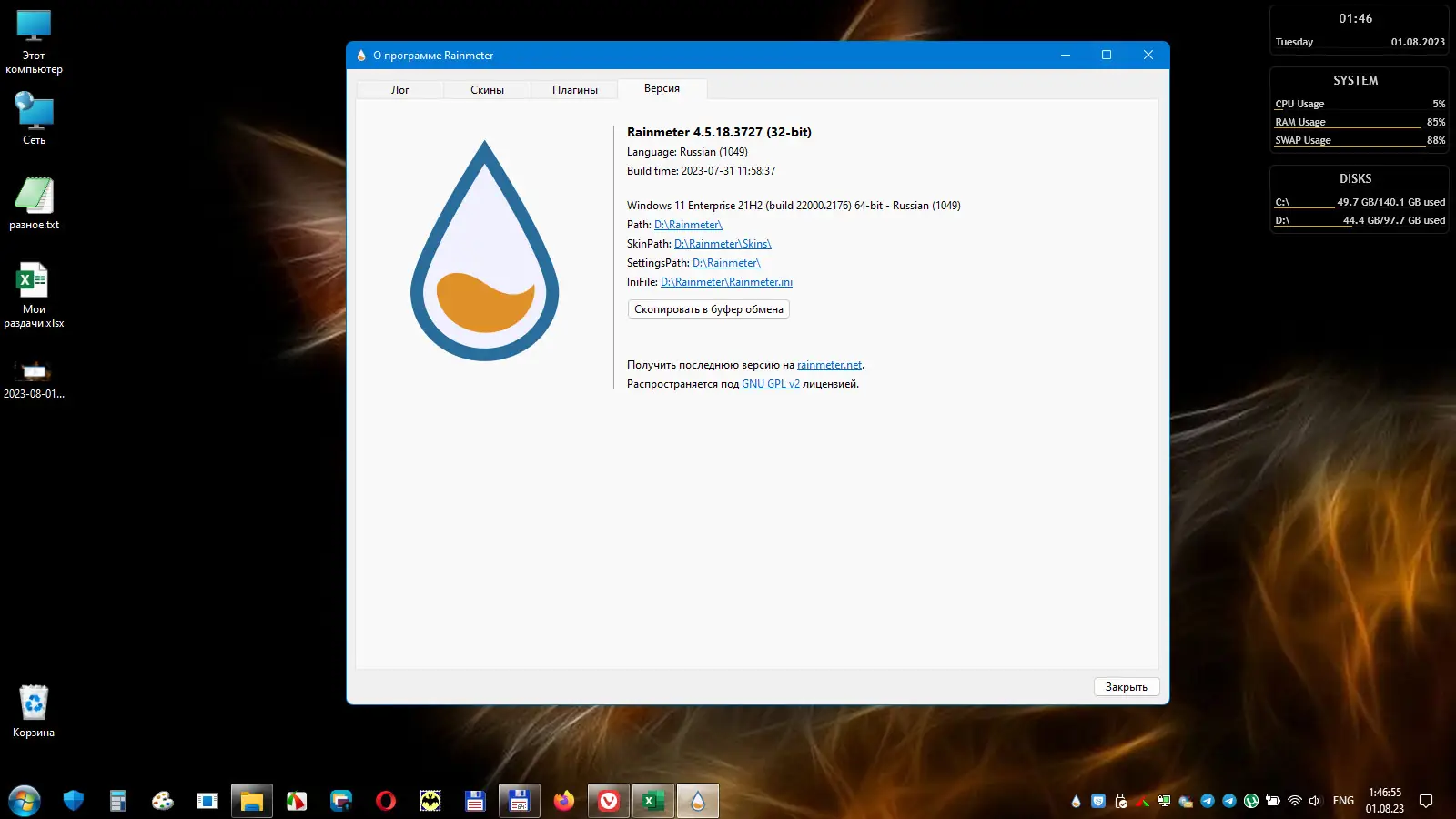1456x819 pixels.
Task: Open the Path link D:\Rainmeter\
Action: 688,225
